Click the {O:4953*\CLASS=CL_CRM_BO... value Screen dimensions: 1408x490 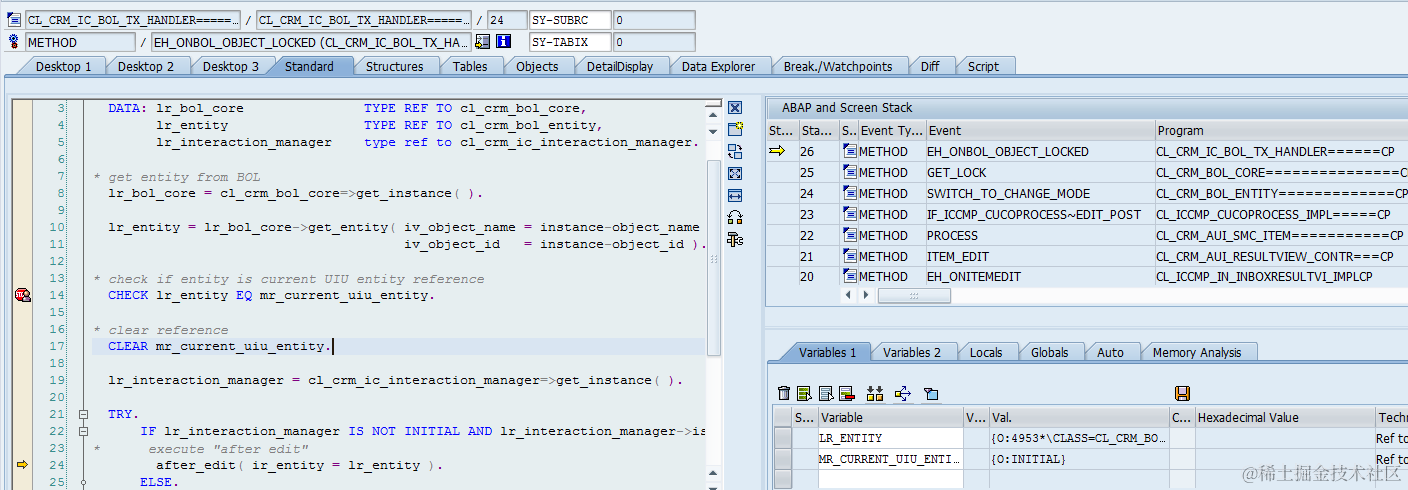click(x=1078, y=438)
